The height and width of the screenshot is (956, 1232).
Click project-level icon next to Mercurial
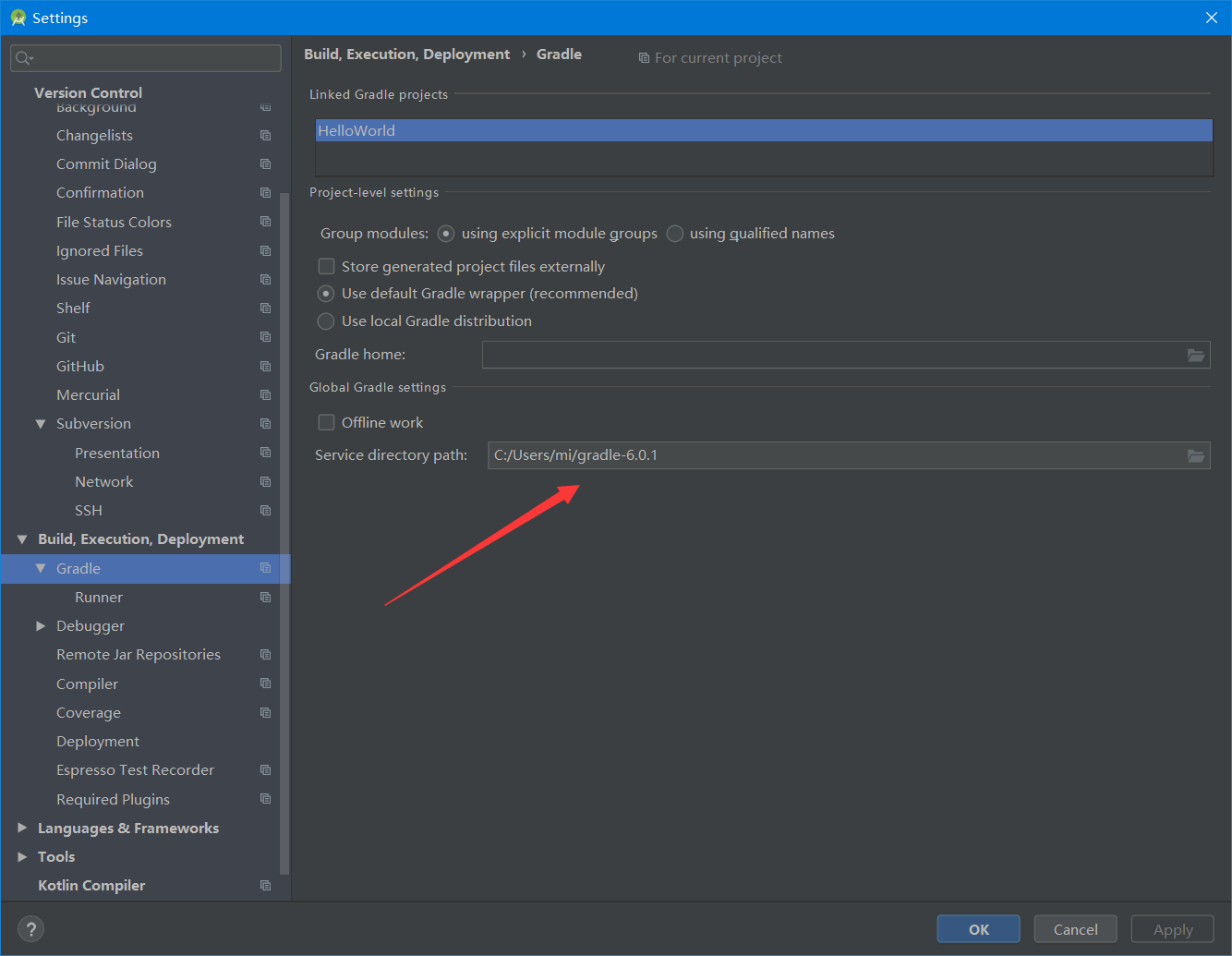point(265,395)
